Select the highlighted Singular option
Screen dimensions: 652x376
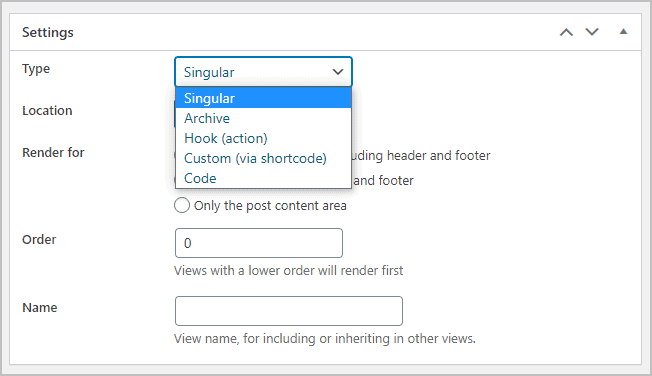tap(264, 98)
